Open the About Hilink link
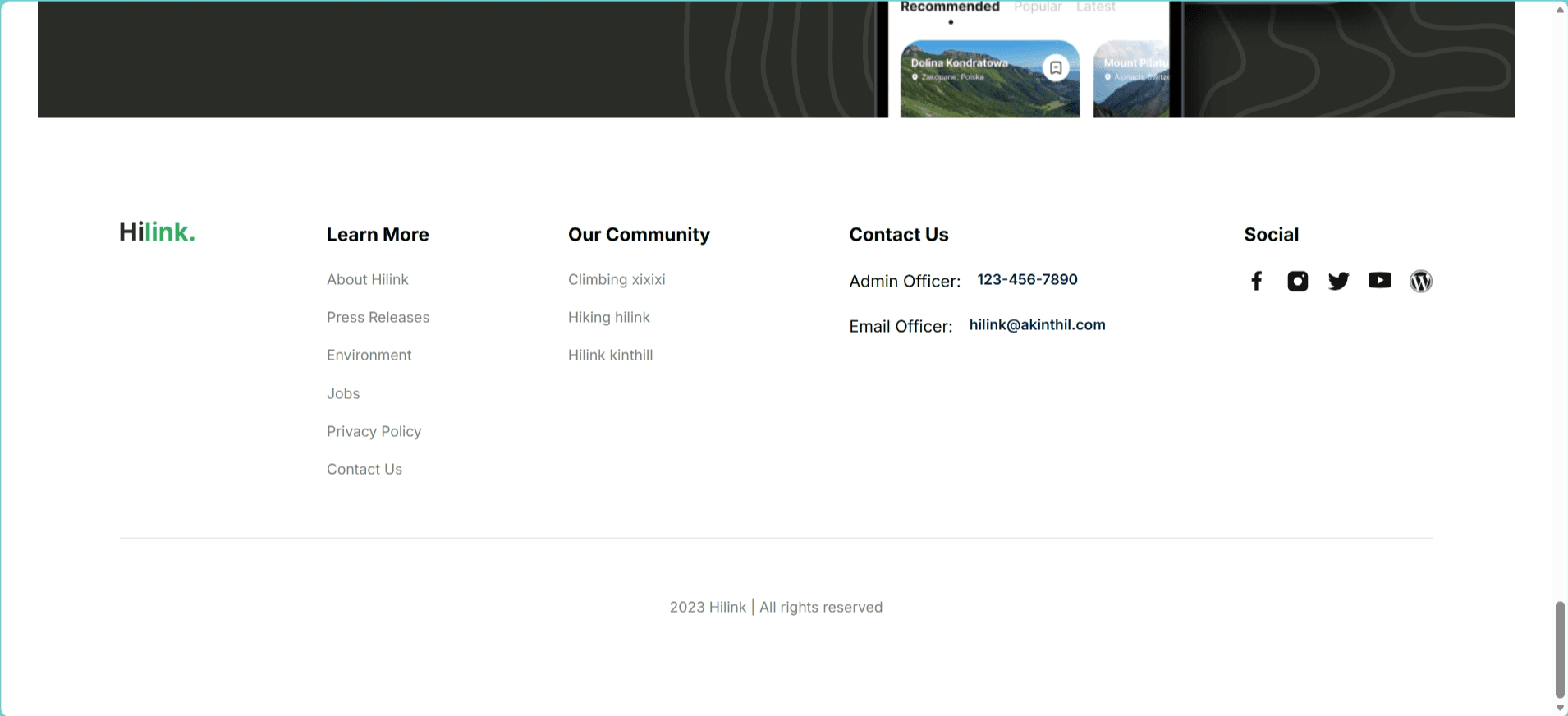The image size is (1568, 716). pyautogui.click(x=368, y=279)
